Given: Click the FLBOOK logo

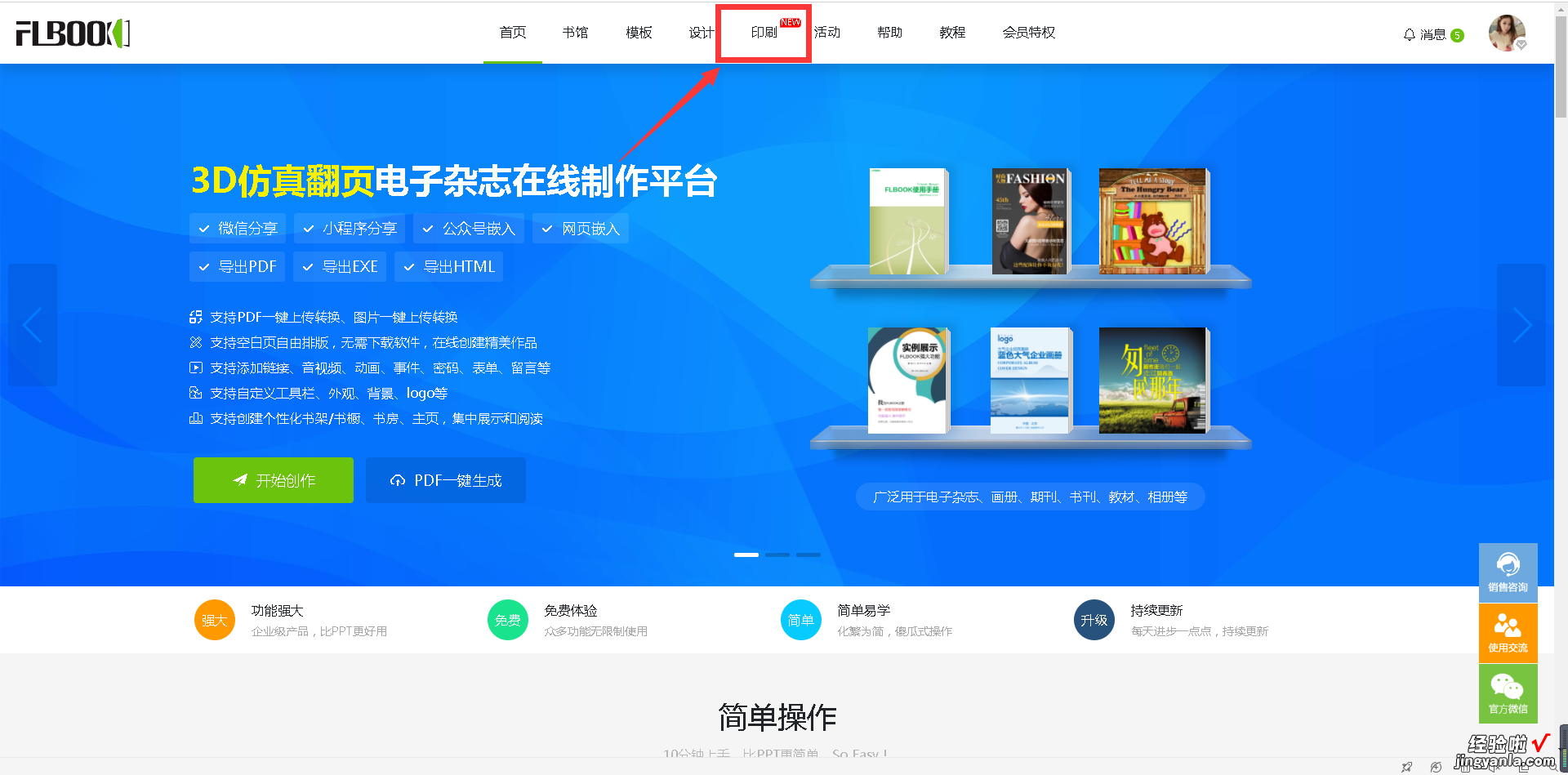Looking at the screenshot, I should click(73, 33).
